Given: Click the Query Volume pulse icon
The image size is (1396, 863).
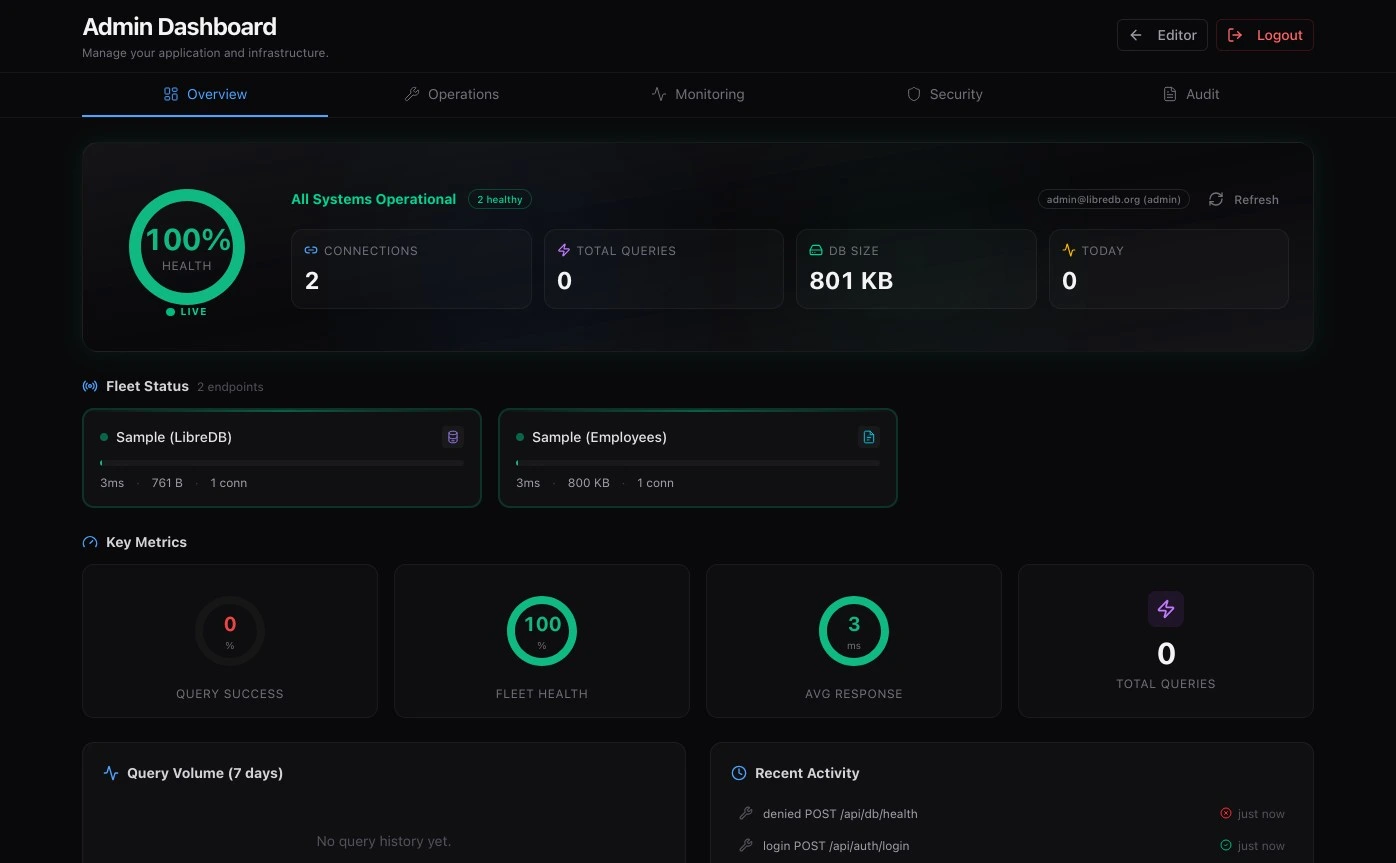Looking at the screenshot, I should [111, 773].
